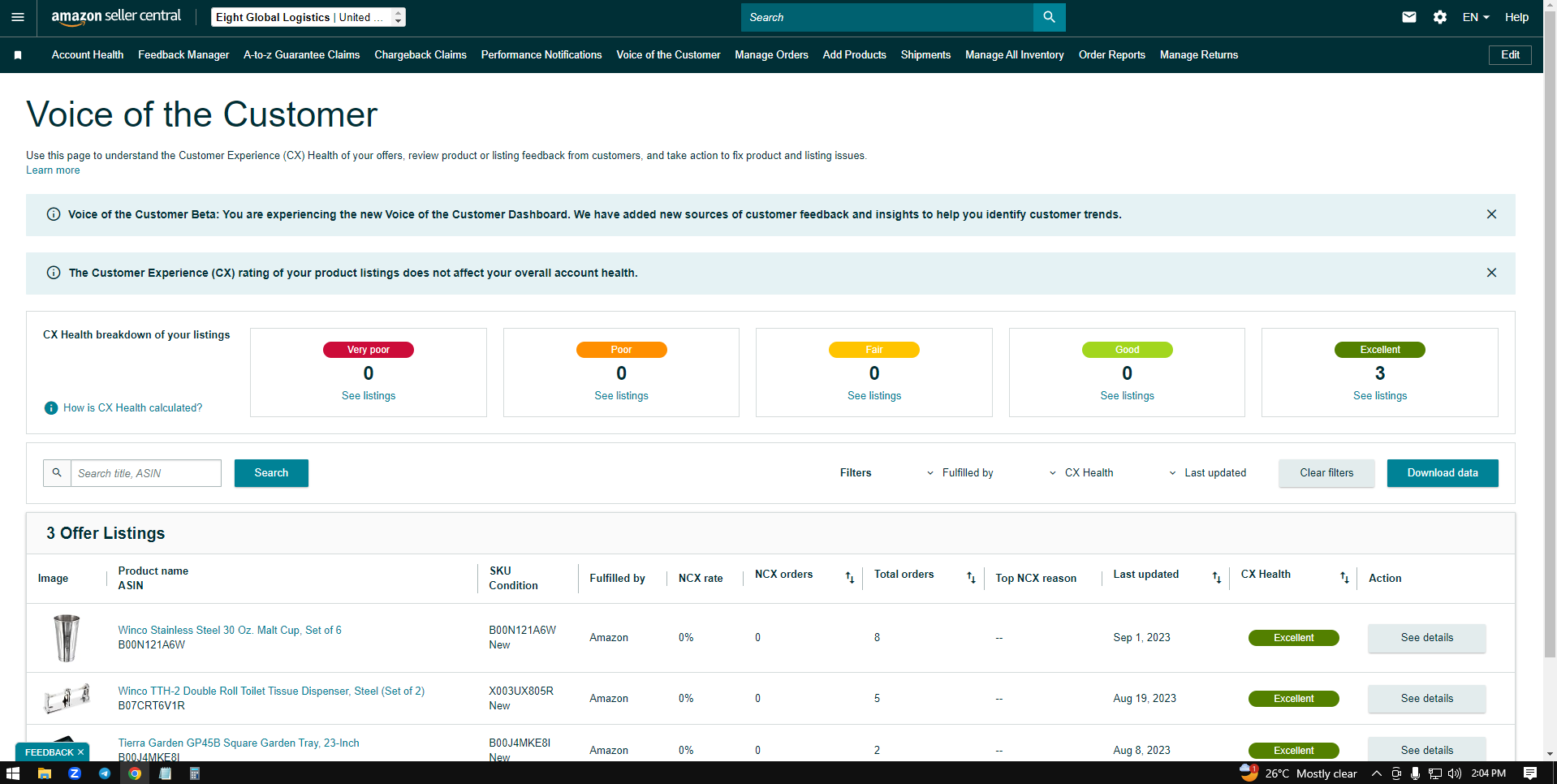Viewport: 1557px width, 784px height.
Task: Click the teal Search button for listings
Action: point(271,473)
